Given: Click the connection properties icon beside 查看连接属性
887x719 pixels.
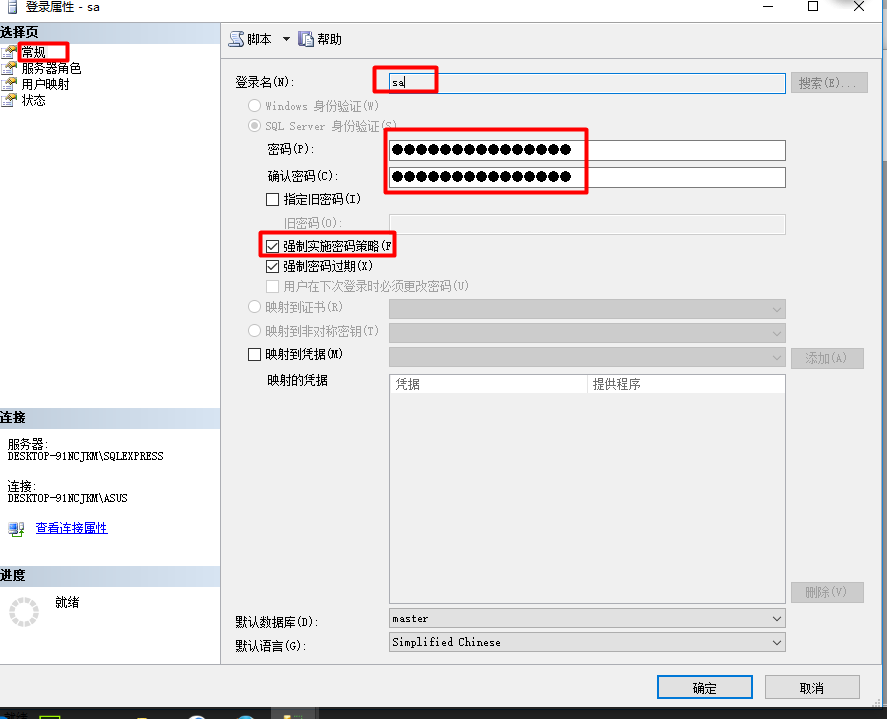Looking at the screenshot, I should (x=16, y=528).
